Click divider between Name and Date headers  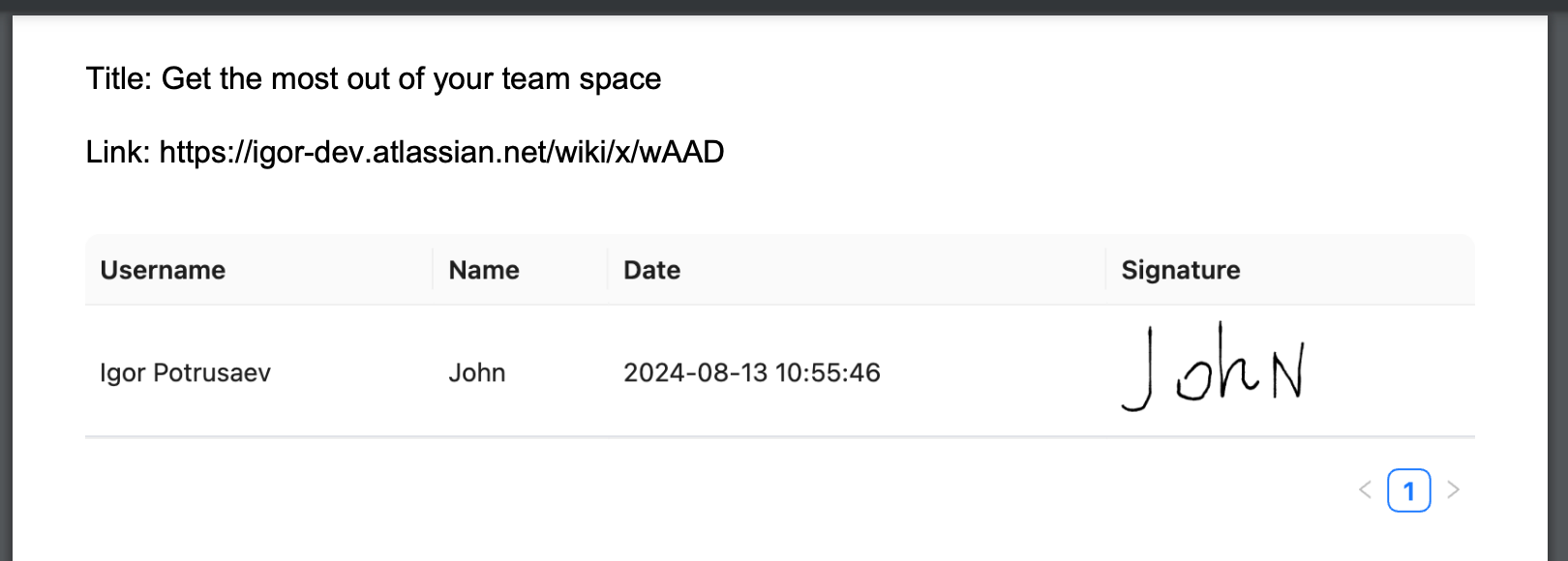(x=608, y=269)
